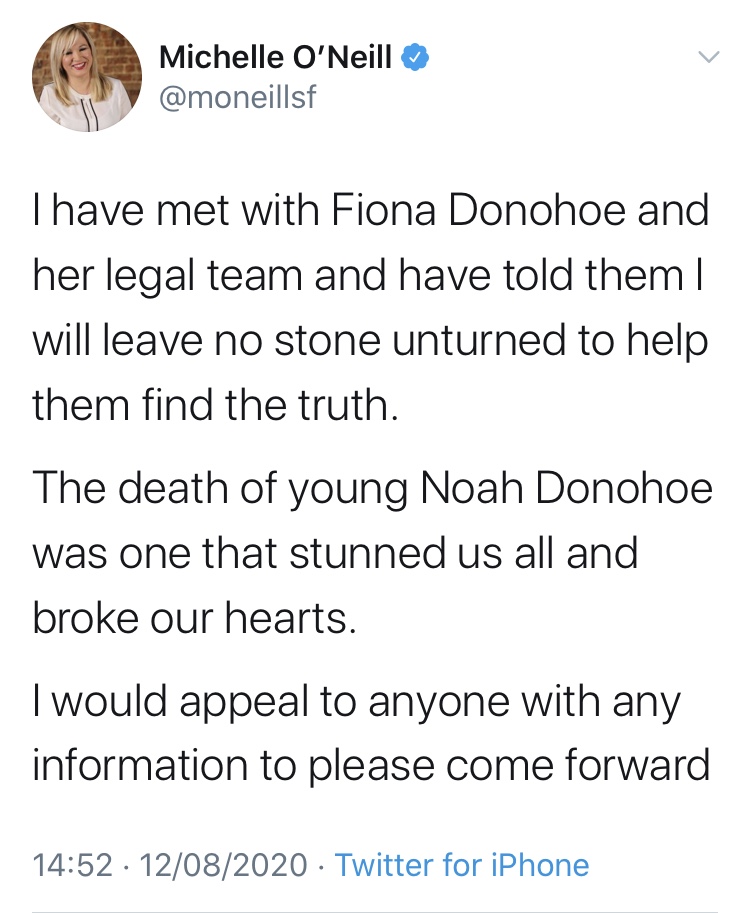Open the @moneillsf handle
The image size is (750, 913).
(x=238, y=99)
